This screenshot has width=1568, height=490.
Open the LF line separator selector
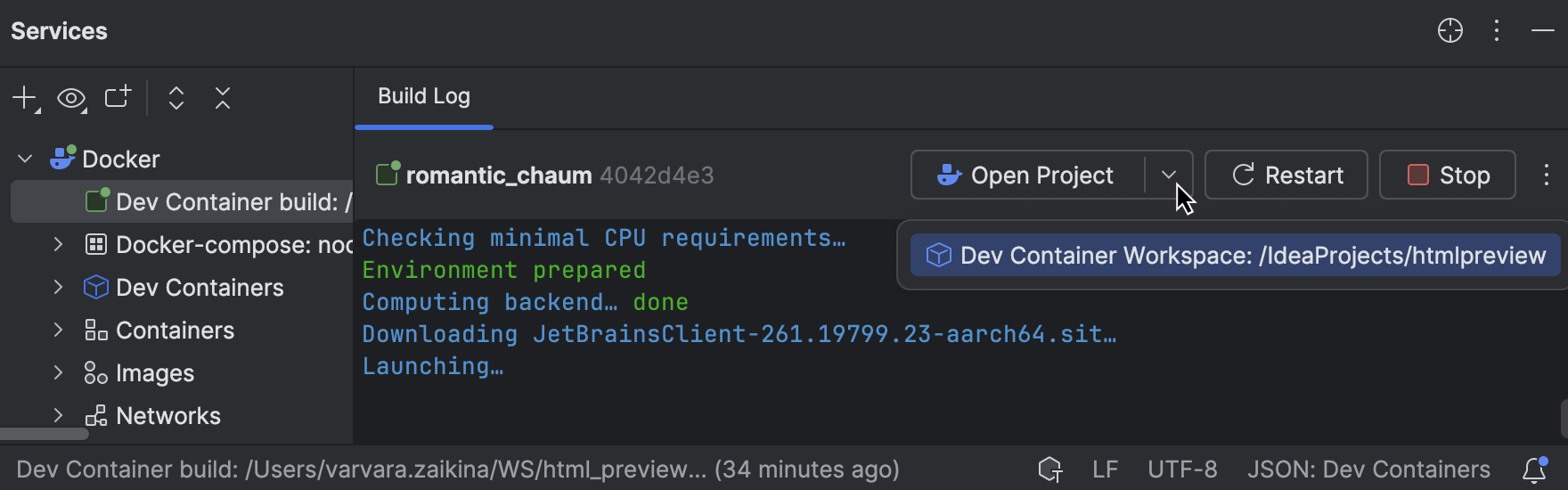pyautogui.click(x=1106, y=470)
